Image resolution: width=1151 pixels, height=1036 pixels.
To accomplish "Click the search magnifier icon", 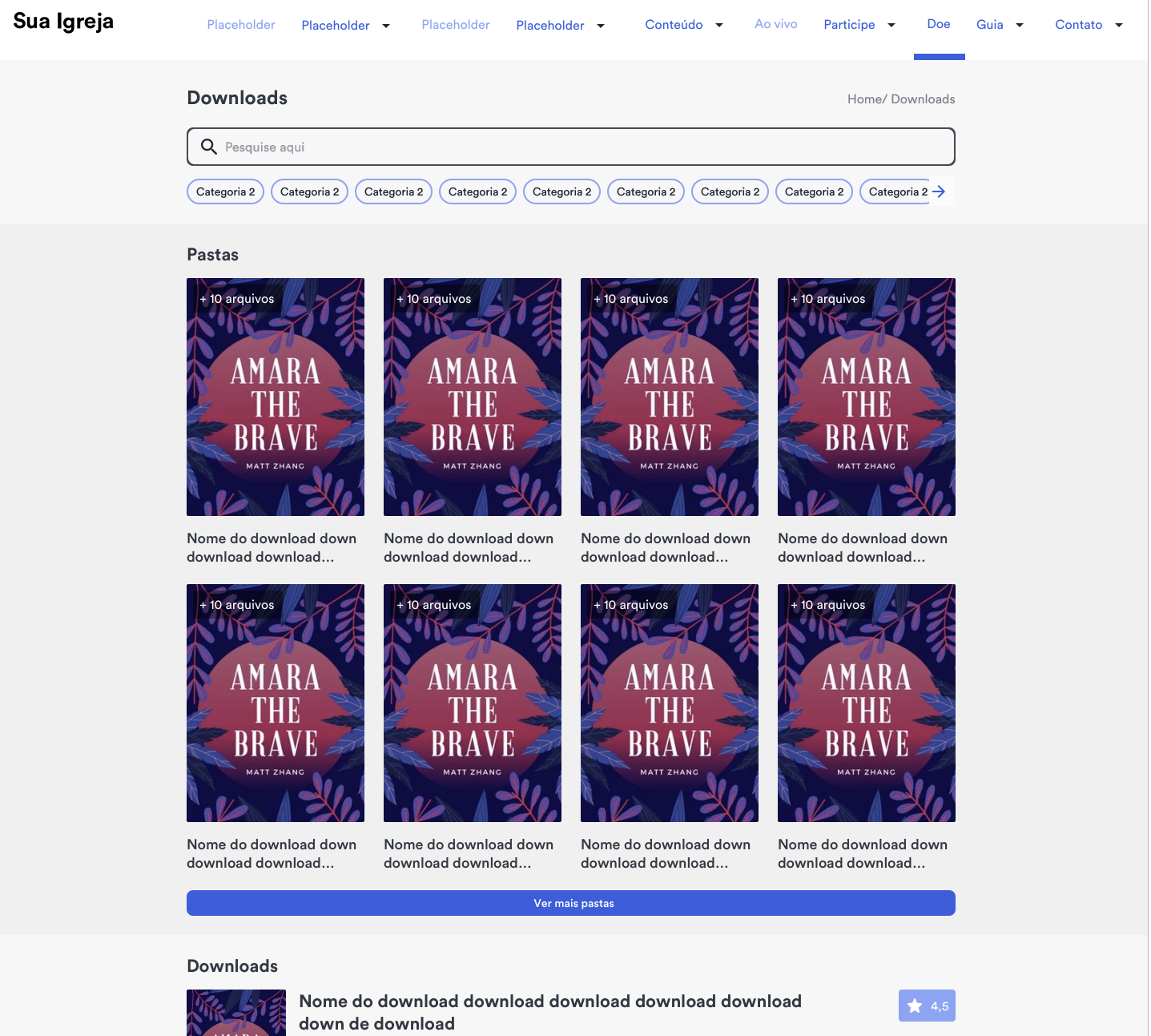I will pos(208,147).
